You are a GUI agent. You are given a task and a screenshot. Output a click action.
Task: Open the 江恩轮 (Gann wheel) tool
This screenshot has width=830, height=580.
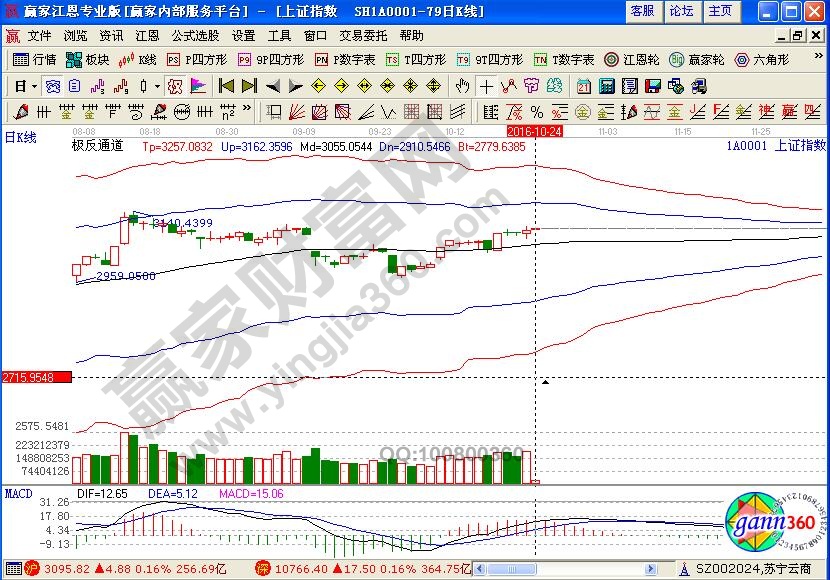tap(634, 60)
